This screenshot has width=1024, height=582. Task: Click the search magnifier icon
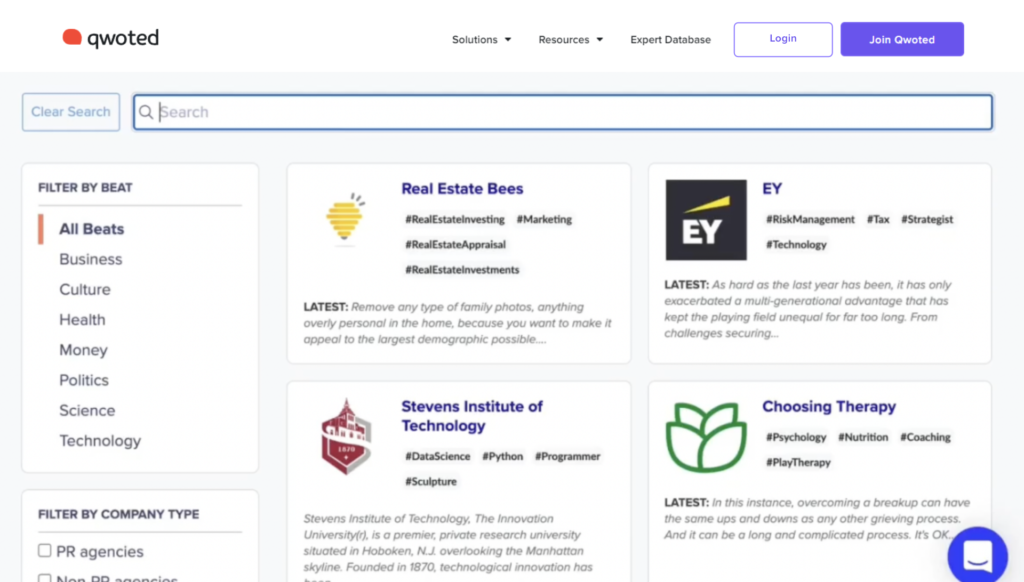click(x=146, y=112)
